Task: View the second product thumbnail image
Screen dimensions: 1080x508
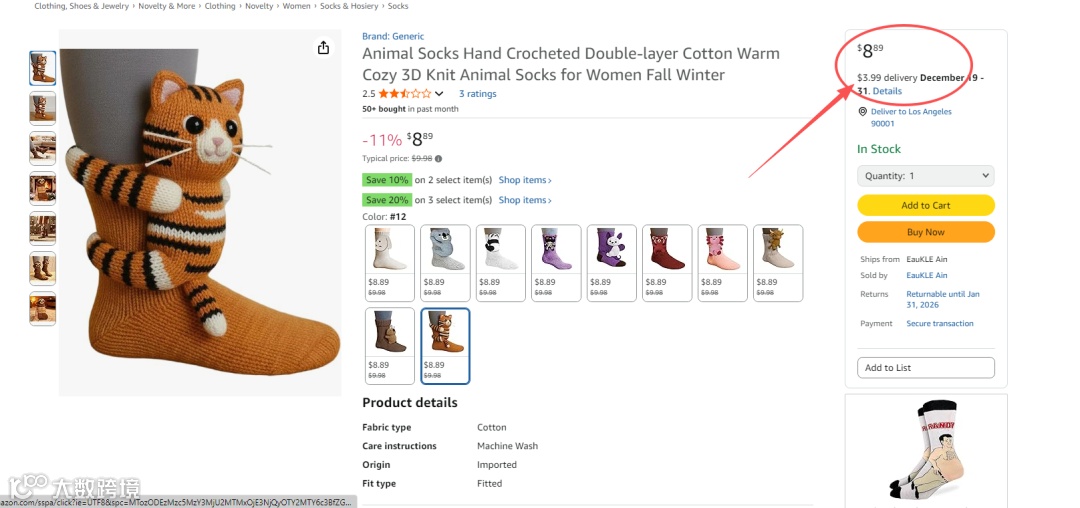Action: pos(43,107)
